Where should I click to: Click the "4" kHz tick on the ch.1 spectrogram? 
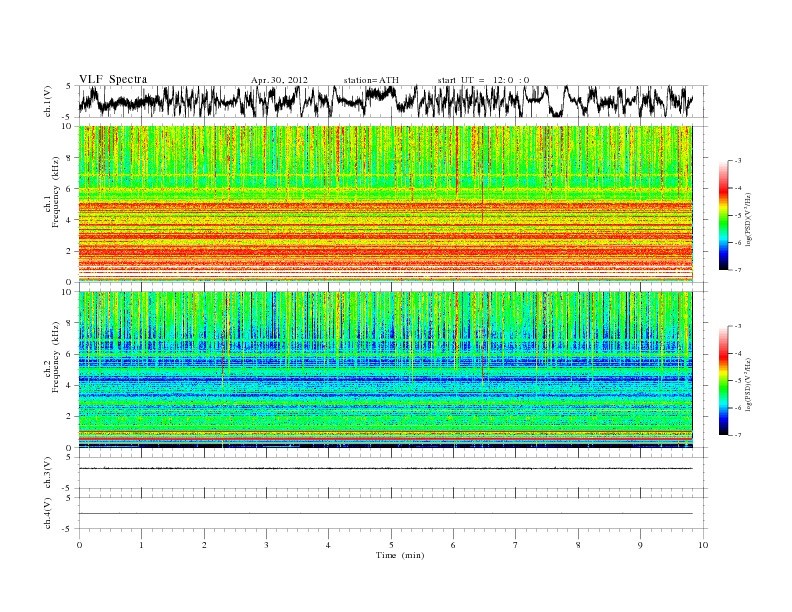click(x=70, y=220)
